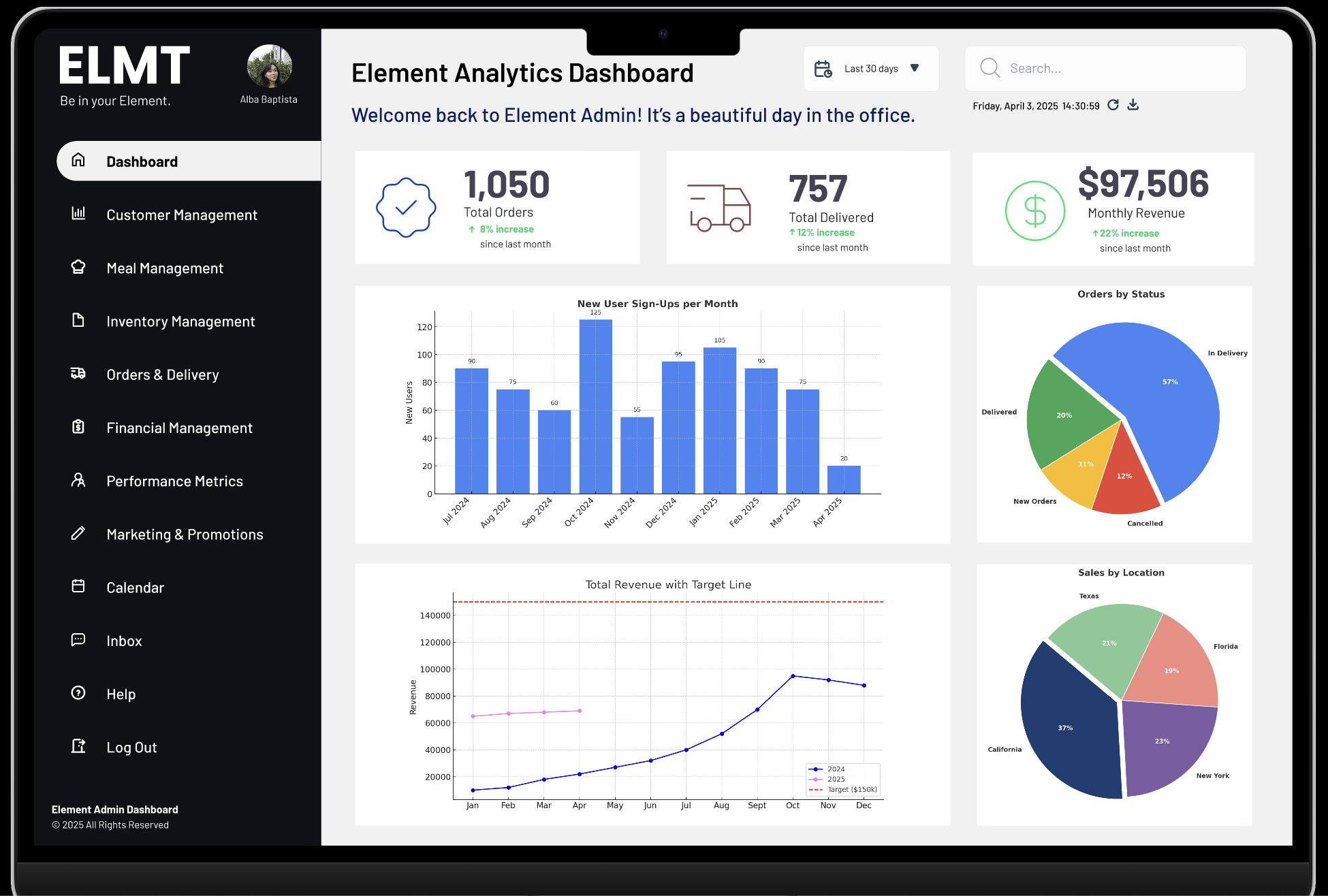Click the refresh icon beside the timestamp
The image size is (1328, 896).
pos(1113,105)
